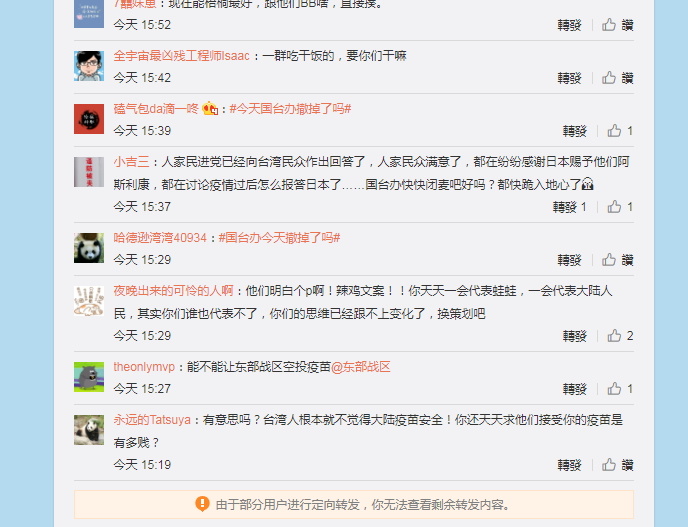Repost 永远的Tatsuya's comment
The width and height of the screenshot is (688, 527).
pyautogui.click(x=570, y=465)
